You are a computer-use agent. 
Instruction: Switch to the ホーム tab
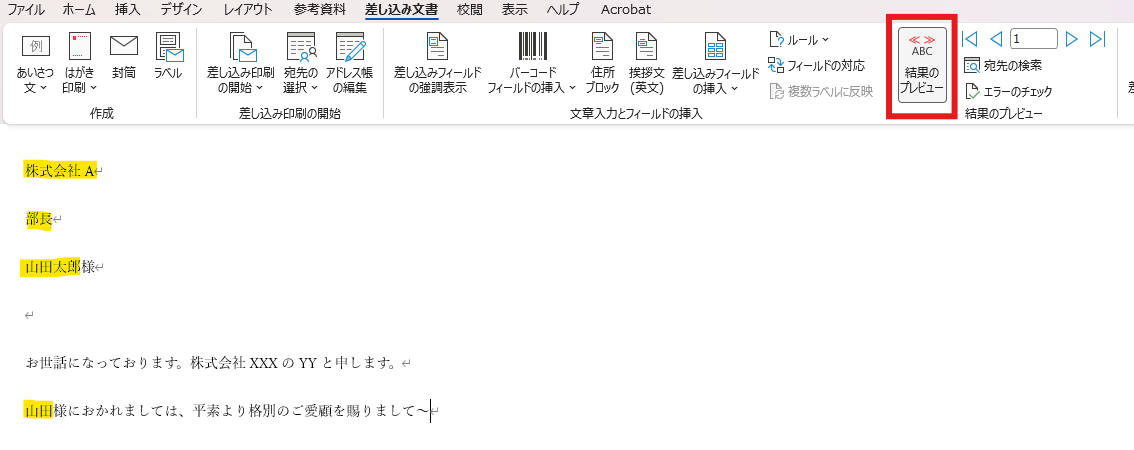[x=78, y=10]
